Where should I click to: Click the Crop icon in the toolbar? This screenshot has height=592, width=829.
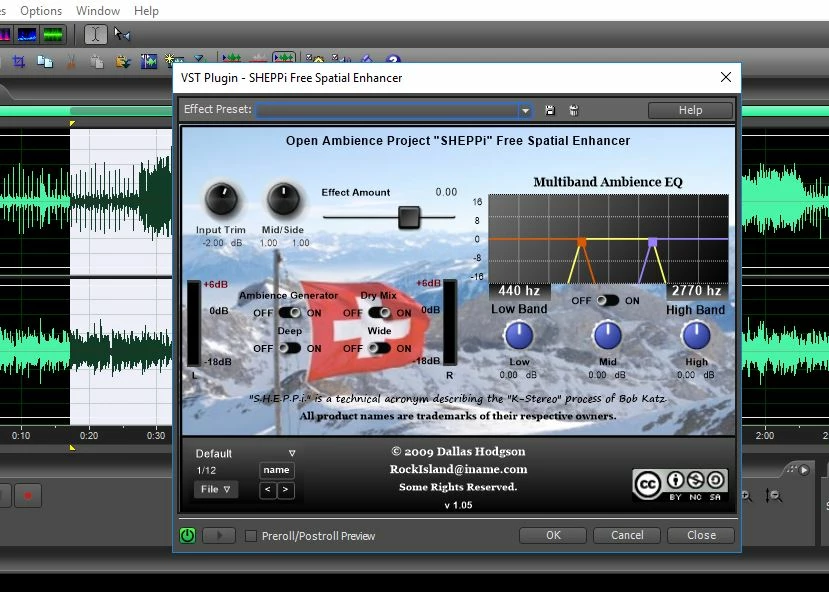click(19, 62)
